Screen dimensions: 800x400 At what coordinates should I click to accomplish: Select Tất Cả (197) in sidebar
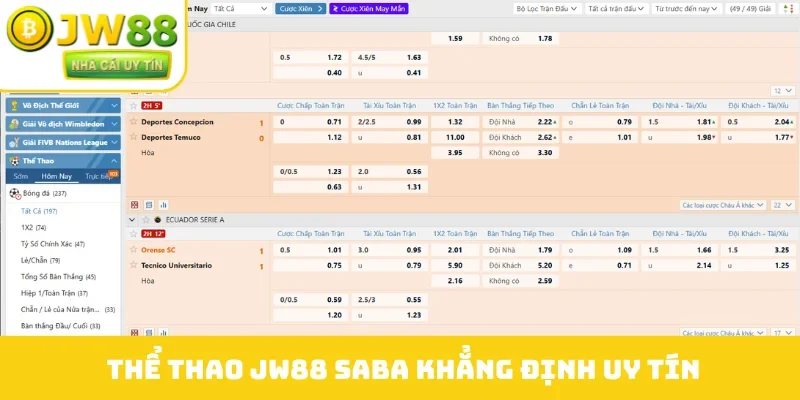point(39,211)
